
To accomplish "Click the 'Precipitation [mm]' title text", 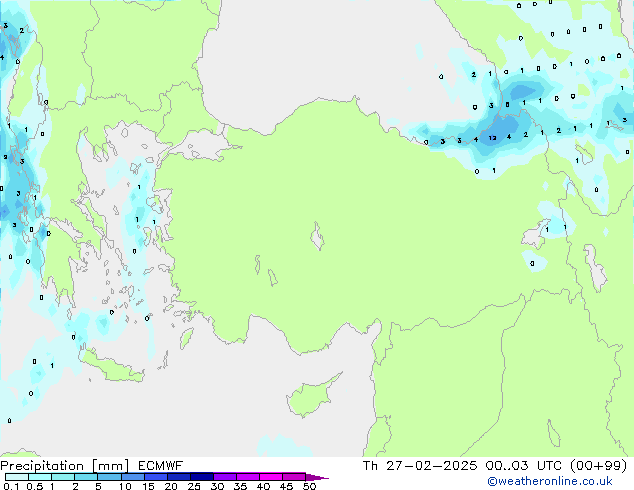I will [x=65, y=466].
